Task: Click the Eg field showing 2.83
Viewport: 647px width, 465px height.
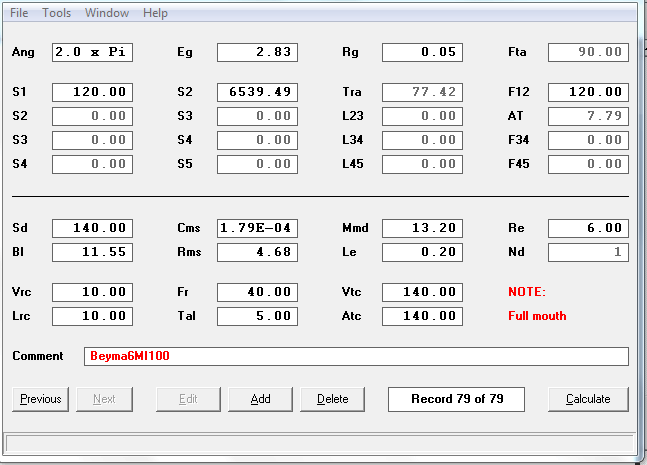Action: click(x=257, y=52)
